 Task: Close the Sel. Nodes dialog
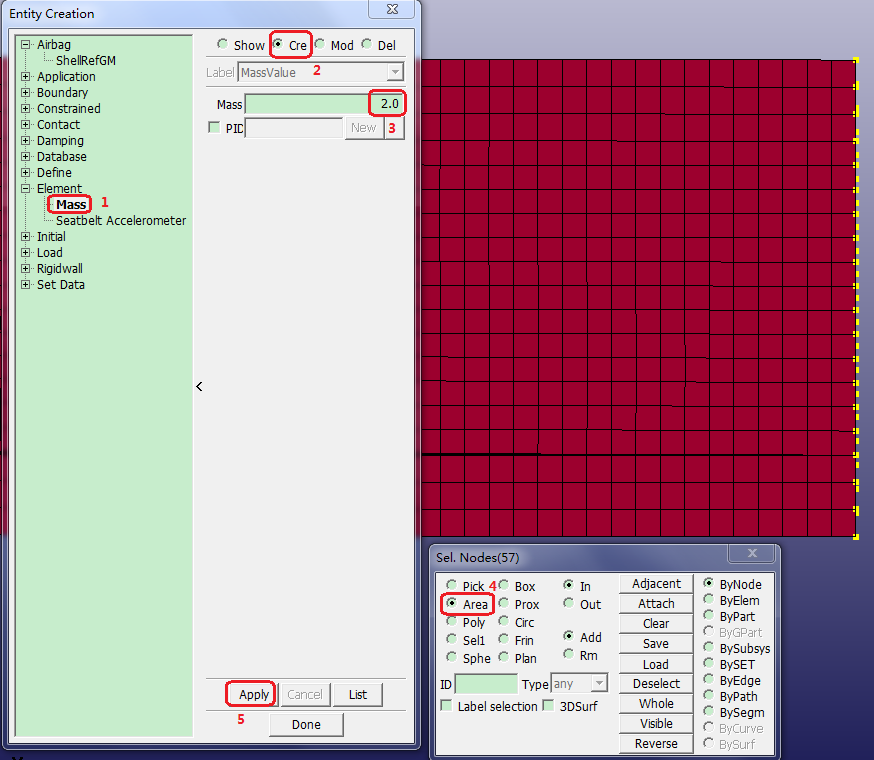click(x=750, y=554)
